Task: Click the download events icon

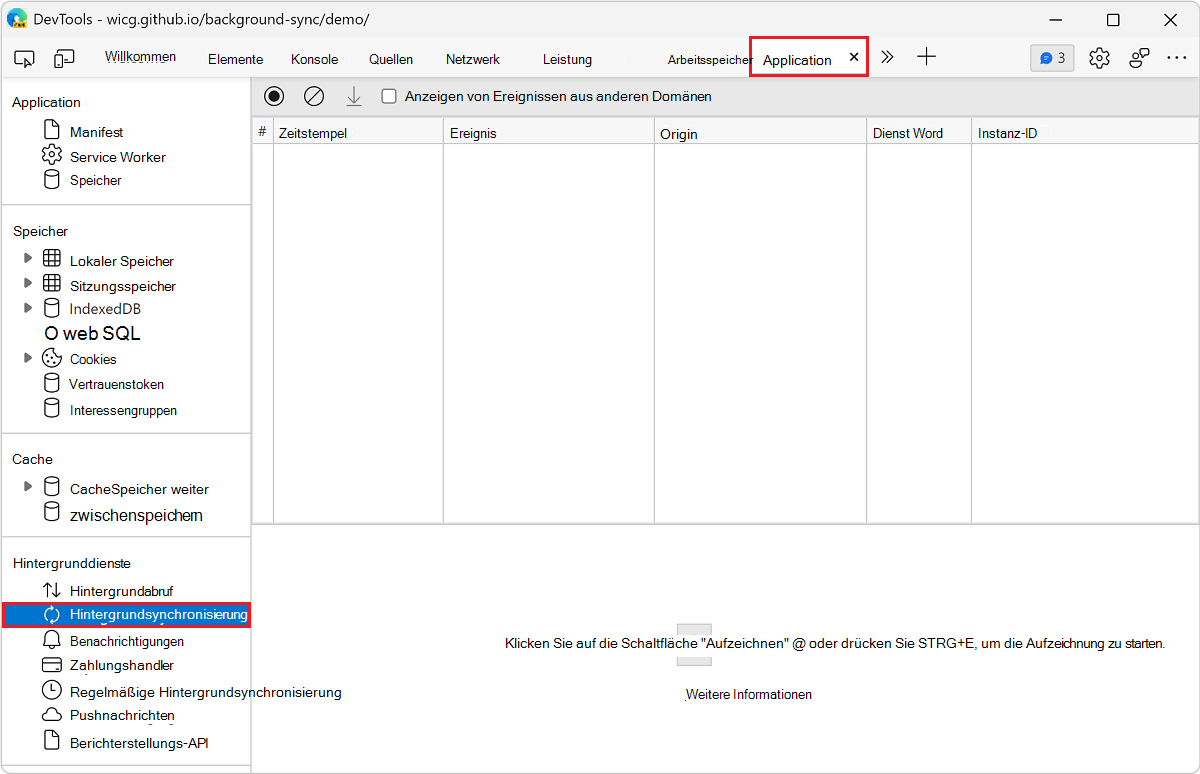Action: pyautogui.click(x=353, y=96)
